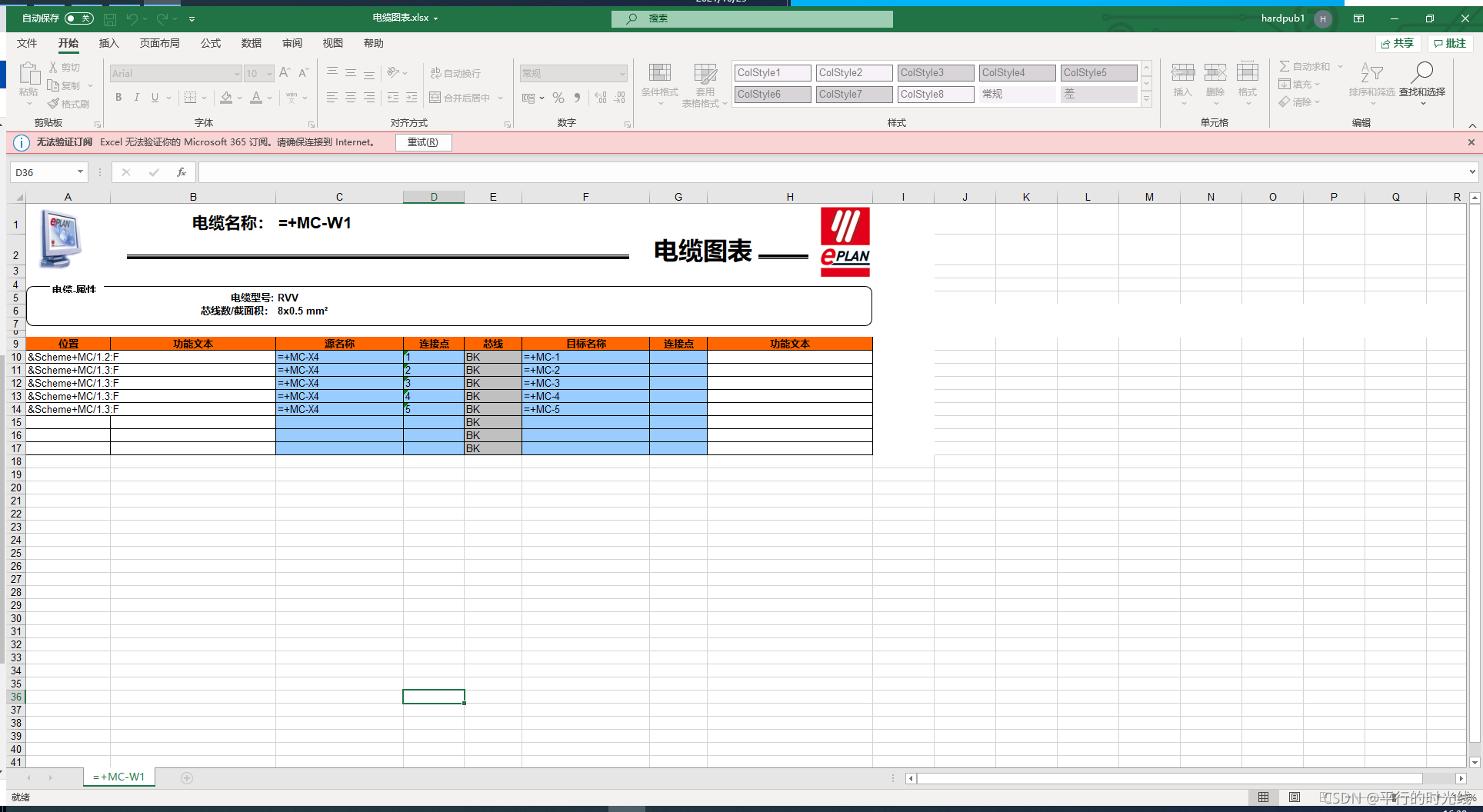Viewport: 1483px width, 812px height.
Task: Select the =+MC-W1 sheet tab
Action: [x=119, y=777]
